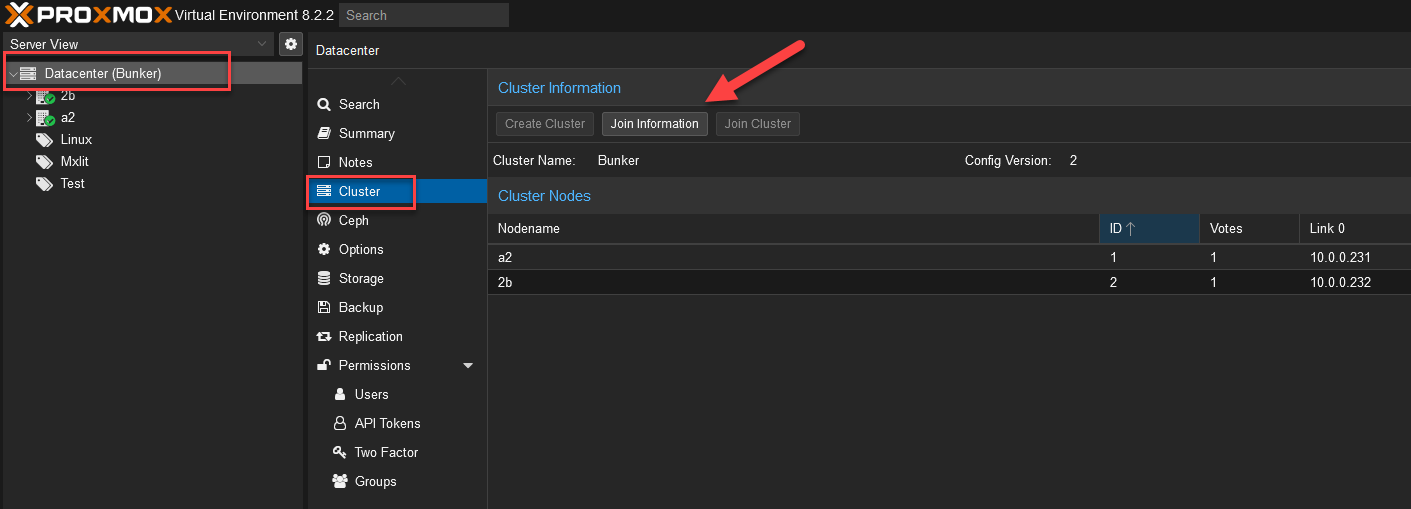Open the Storage menu item
1411x509 pixels.
(x=398, y=278)
